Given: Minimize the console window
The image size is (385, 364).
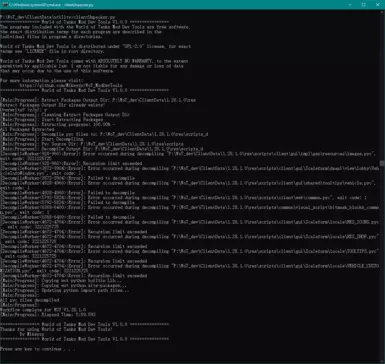Looking at the screenshot, I should [350, 5].
